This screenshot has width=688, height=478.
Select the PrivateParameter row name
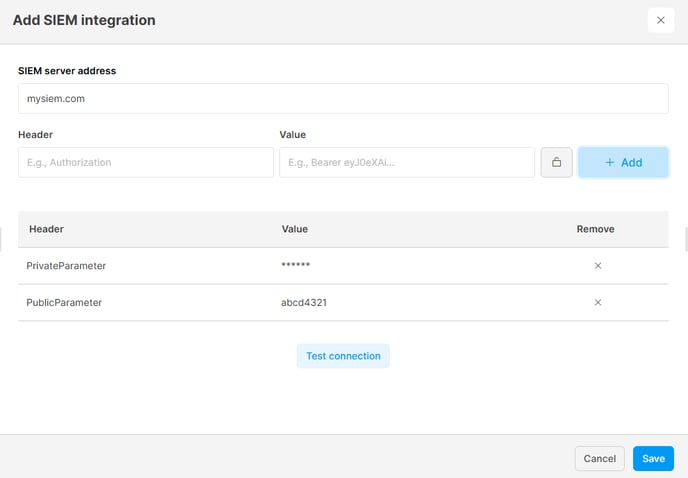tap(66, 266)
